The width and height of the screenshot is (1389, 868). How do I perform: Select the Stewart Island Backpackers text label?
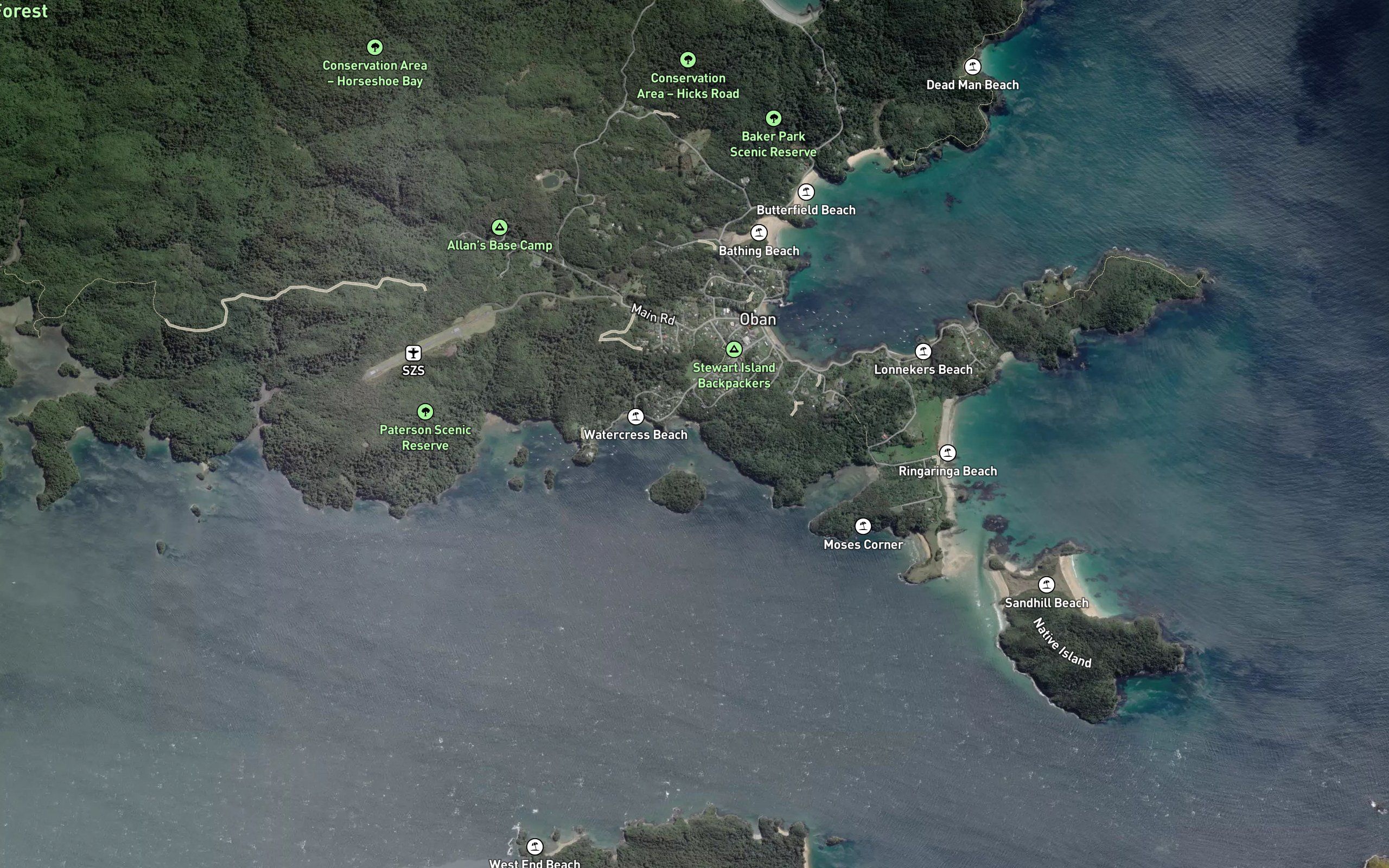coord(734,375)
